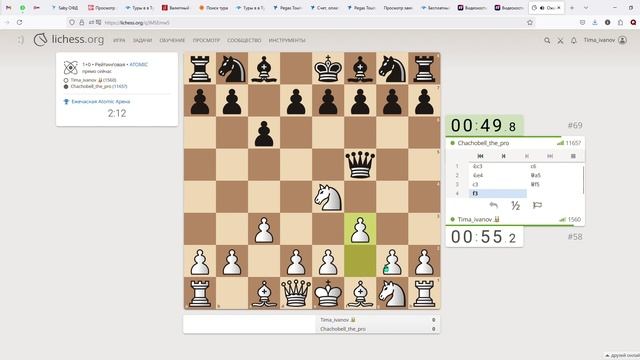Open Tima_ivanov profile beside the clock
This screenshot has width=640, height=360.
[475, 219]
